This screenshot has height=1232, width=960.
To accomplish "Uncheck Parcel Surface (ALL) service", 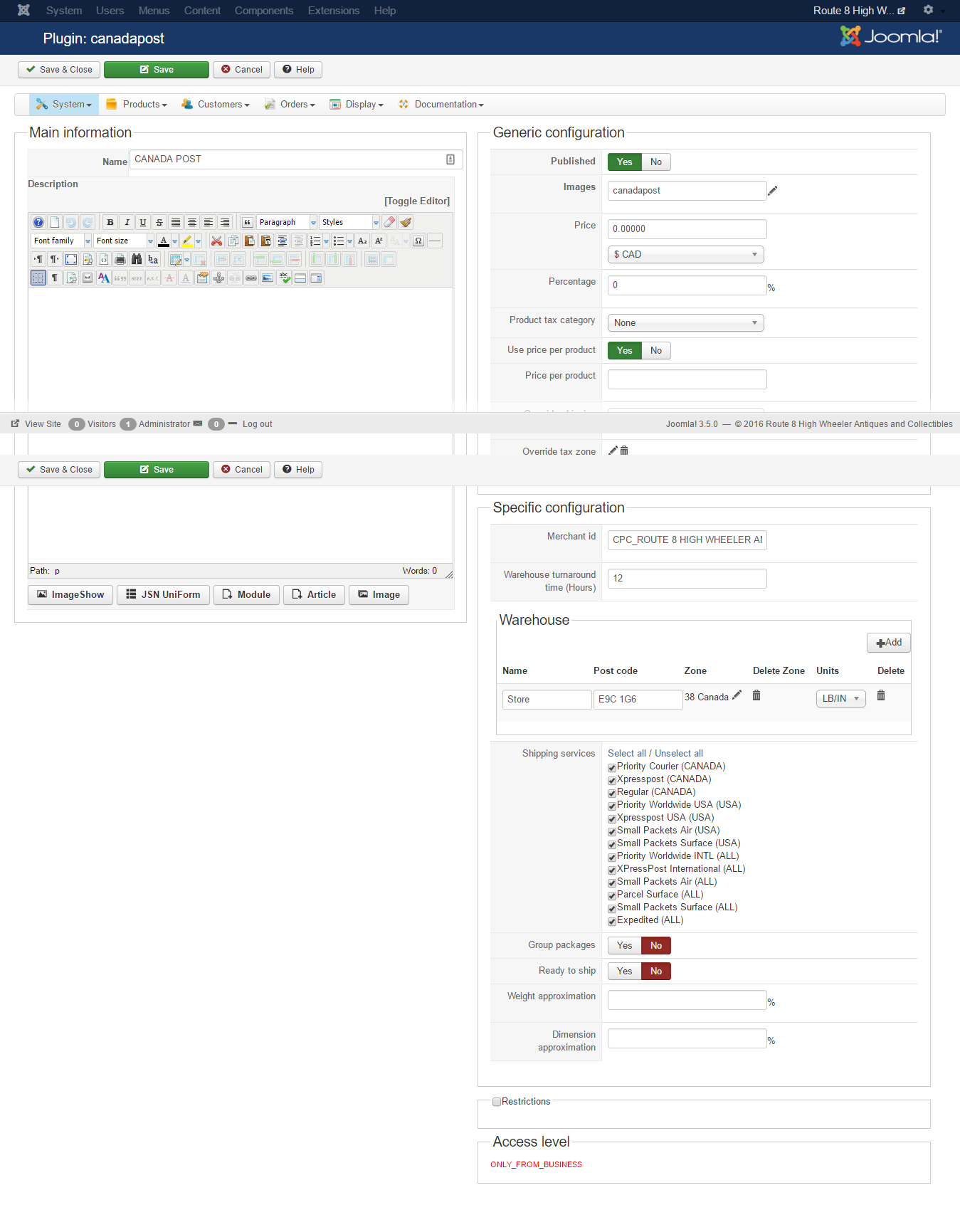I will pyautogui.click(x=612, y=896).
